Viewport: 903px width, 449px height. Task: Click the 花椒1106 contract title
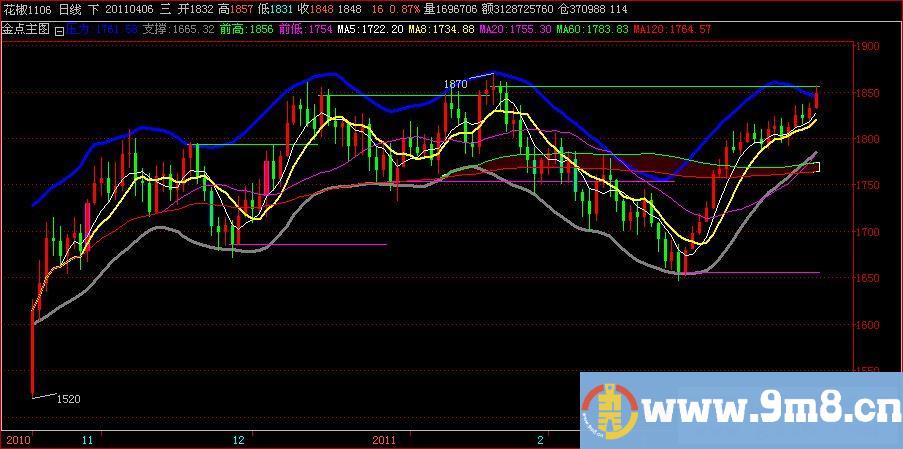click(26, 8)
